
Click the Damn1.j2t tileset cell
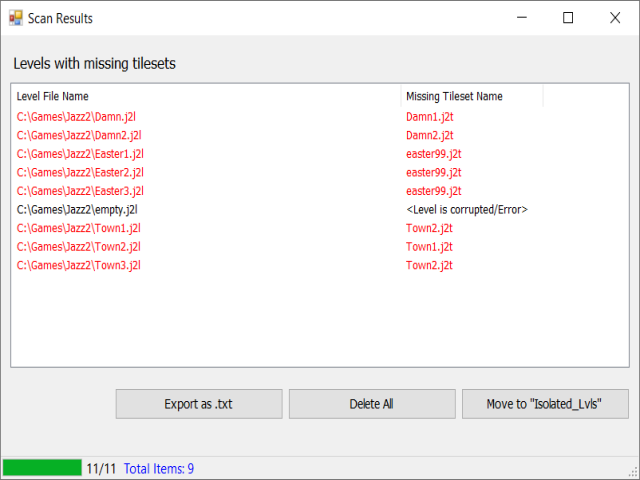coord(429,117)
